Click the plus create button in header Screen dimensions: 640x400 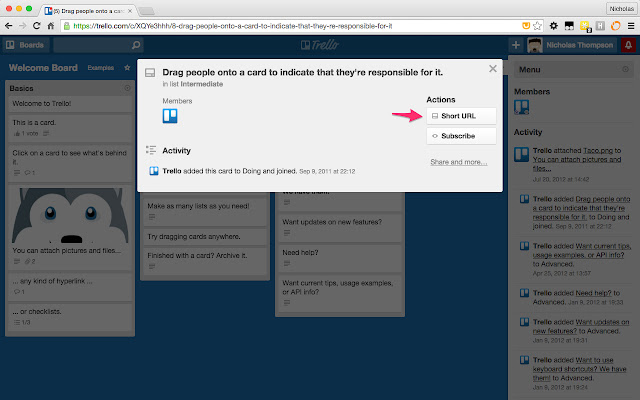pyautogui.click(x=516, y=45)
